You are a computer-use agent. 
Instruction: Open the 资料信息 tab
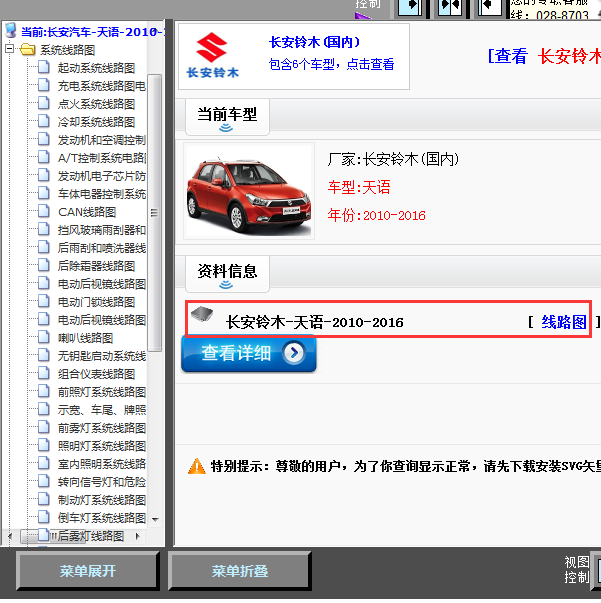pos(227,273)
